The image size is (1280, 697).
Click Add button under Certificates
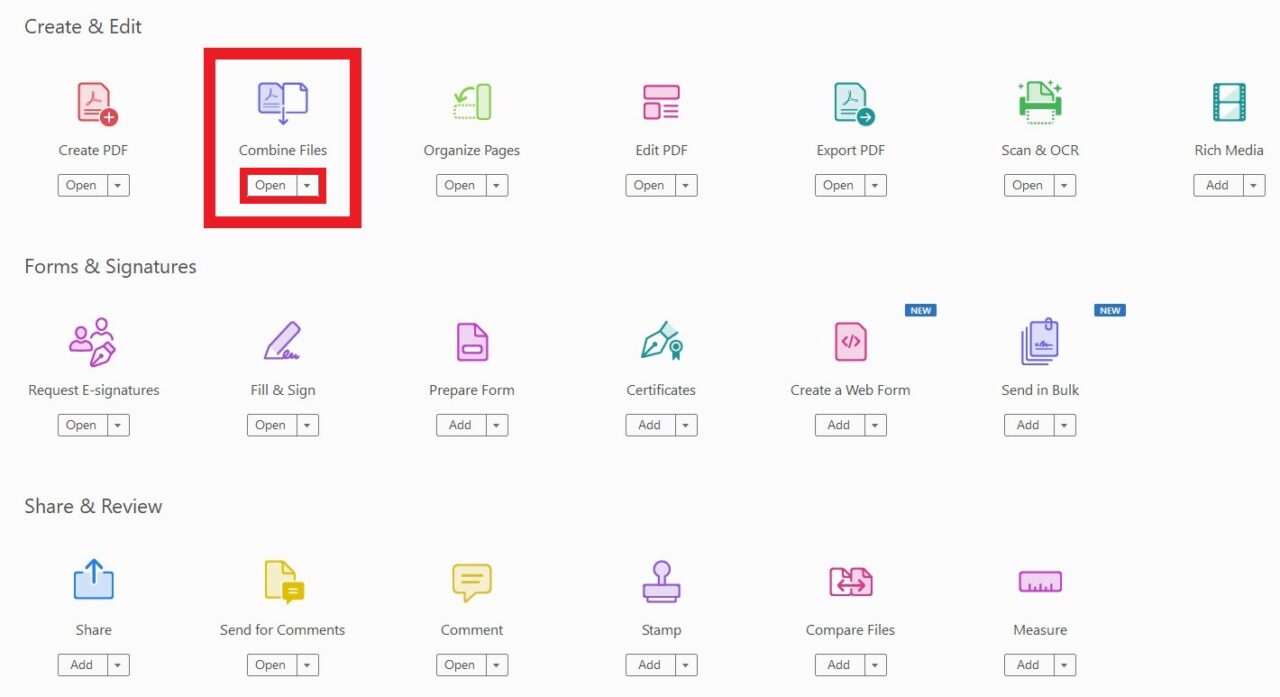[x=650, y=425]
